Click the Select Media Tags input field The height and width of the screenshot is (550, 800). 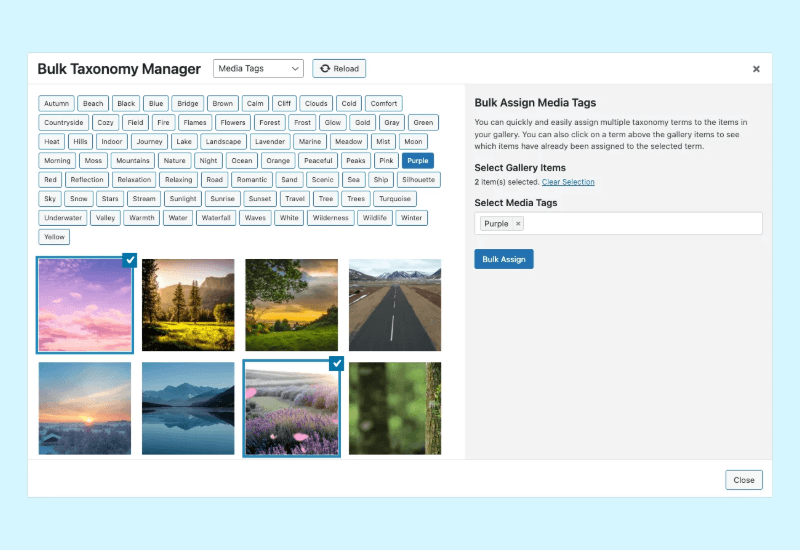click(640, 224)
